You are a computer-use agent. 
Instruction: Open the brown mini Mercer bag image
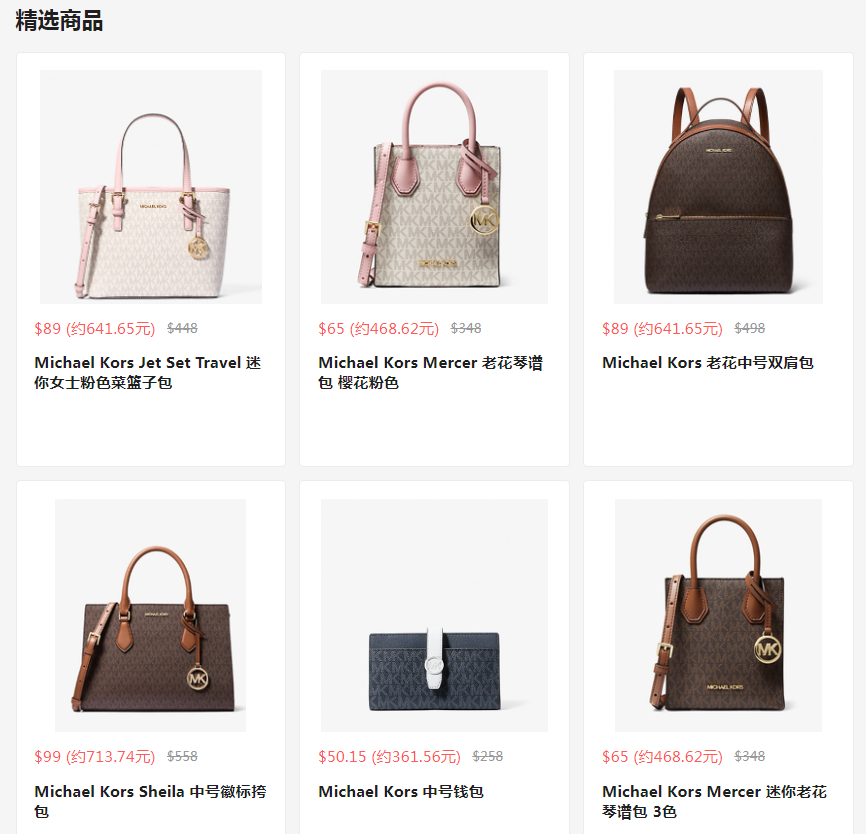click(x=718, y=615)
